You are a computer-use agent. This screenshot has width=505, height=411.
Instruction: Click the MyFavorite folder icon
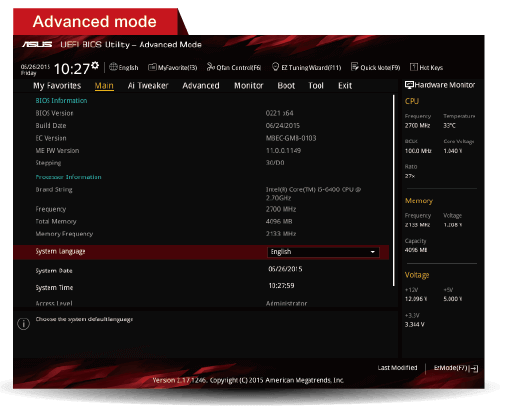[152, 67]
